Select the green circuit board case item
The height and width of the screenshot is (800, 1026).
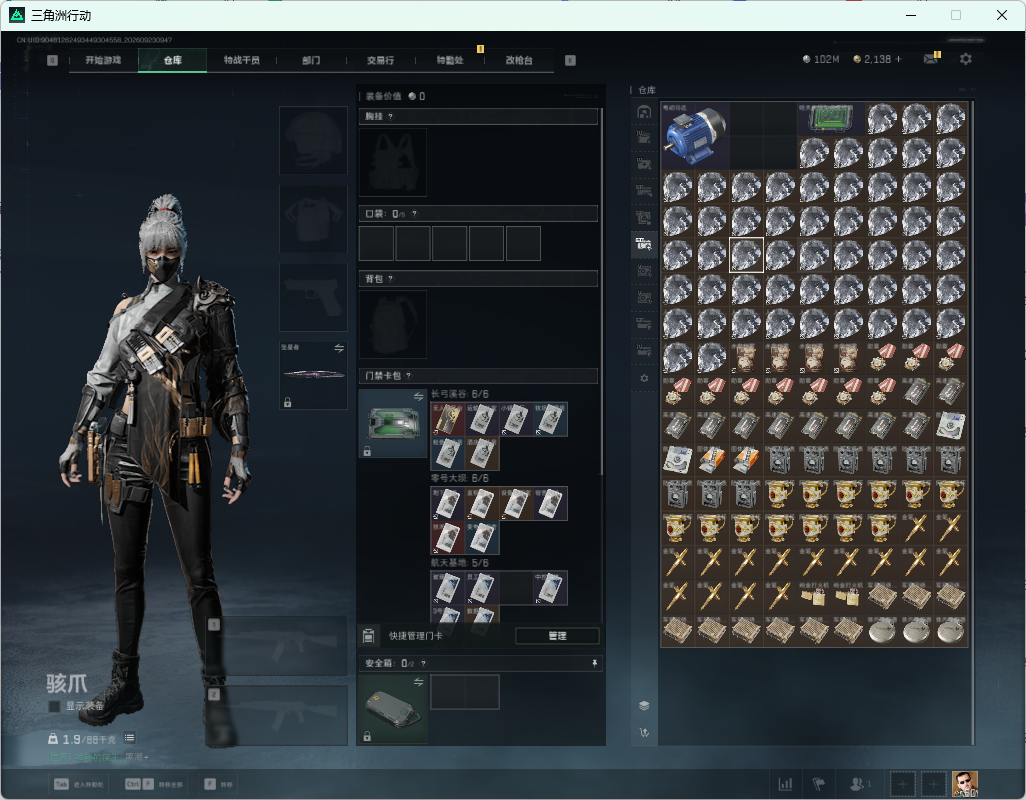[x=831, y=118]
